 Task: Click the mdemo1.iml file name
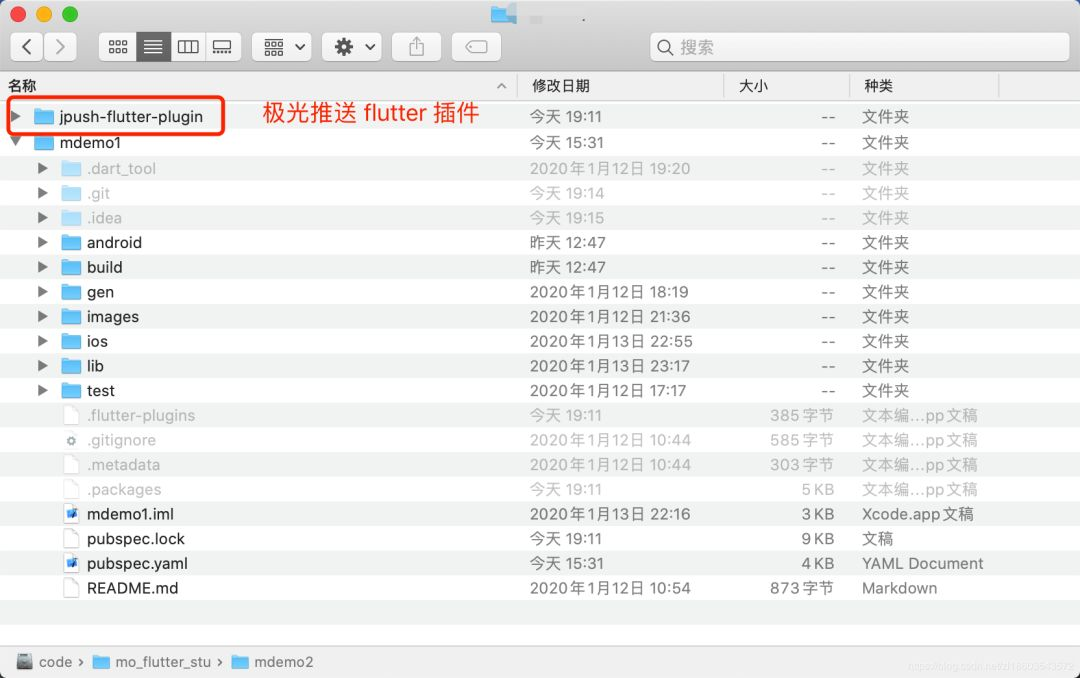pyautogui.click(x=130, y=514)
